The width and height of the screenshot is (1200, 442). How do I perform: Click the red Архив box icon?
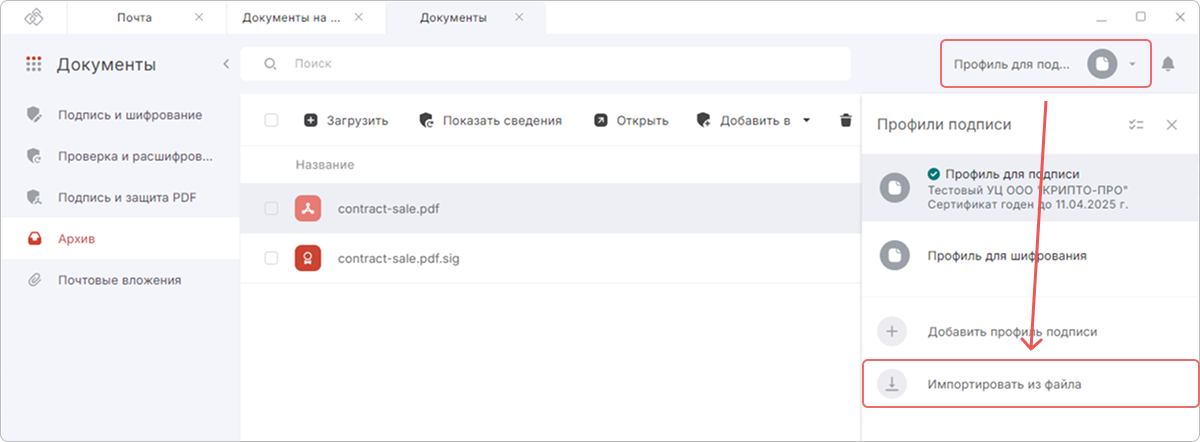click(34, 239)
